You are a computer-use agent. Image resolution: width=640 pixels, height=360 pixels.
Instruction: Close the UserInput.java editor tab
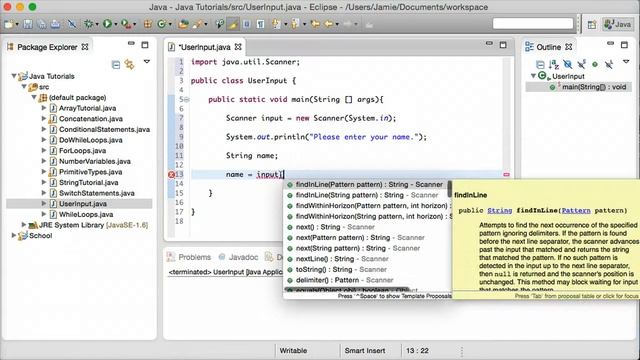pos(238,47)
